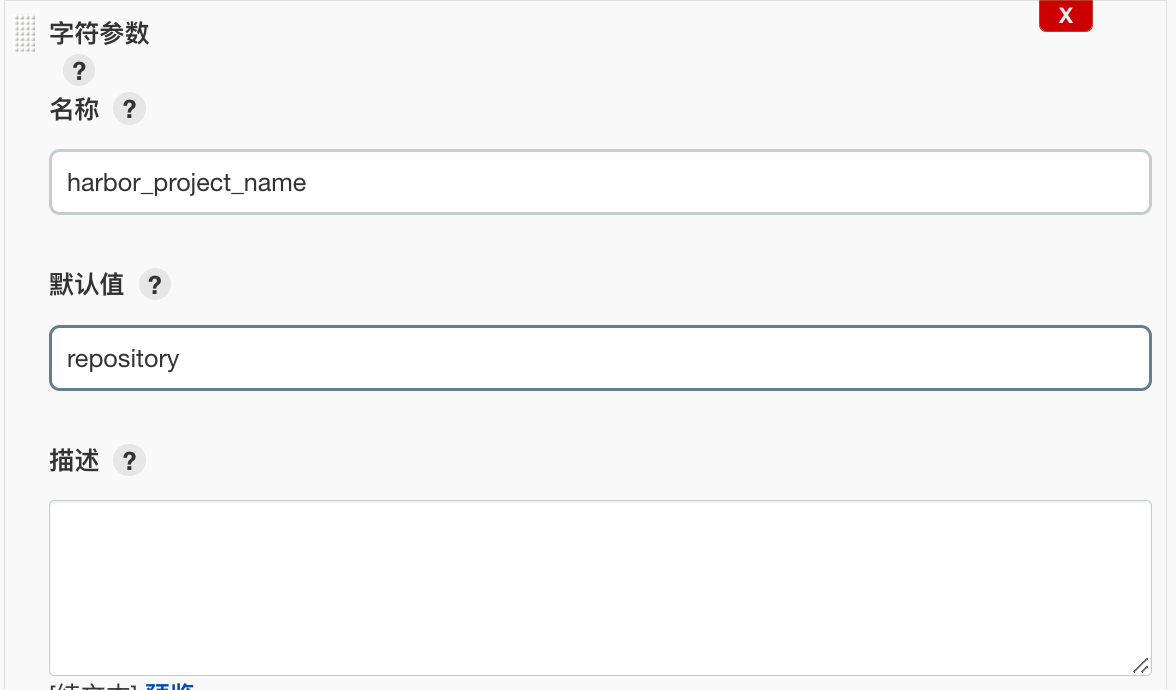Place cursor right after the repository text

click(181, 359)
